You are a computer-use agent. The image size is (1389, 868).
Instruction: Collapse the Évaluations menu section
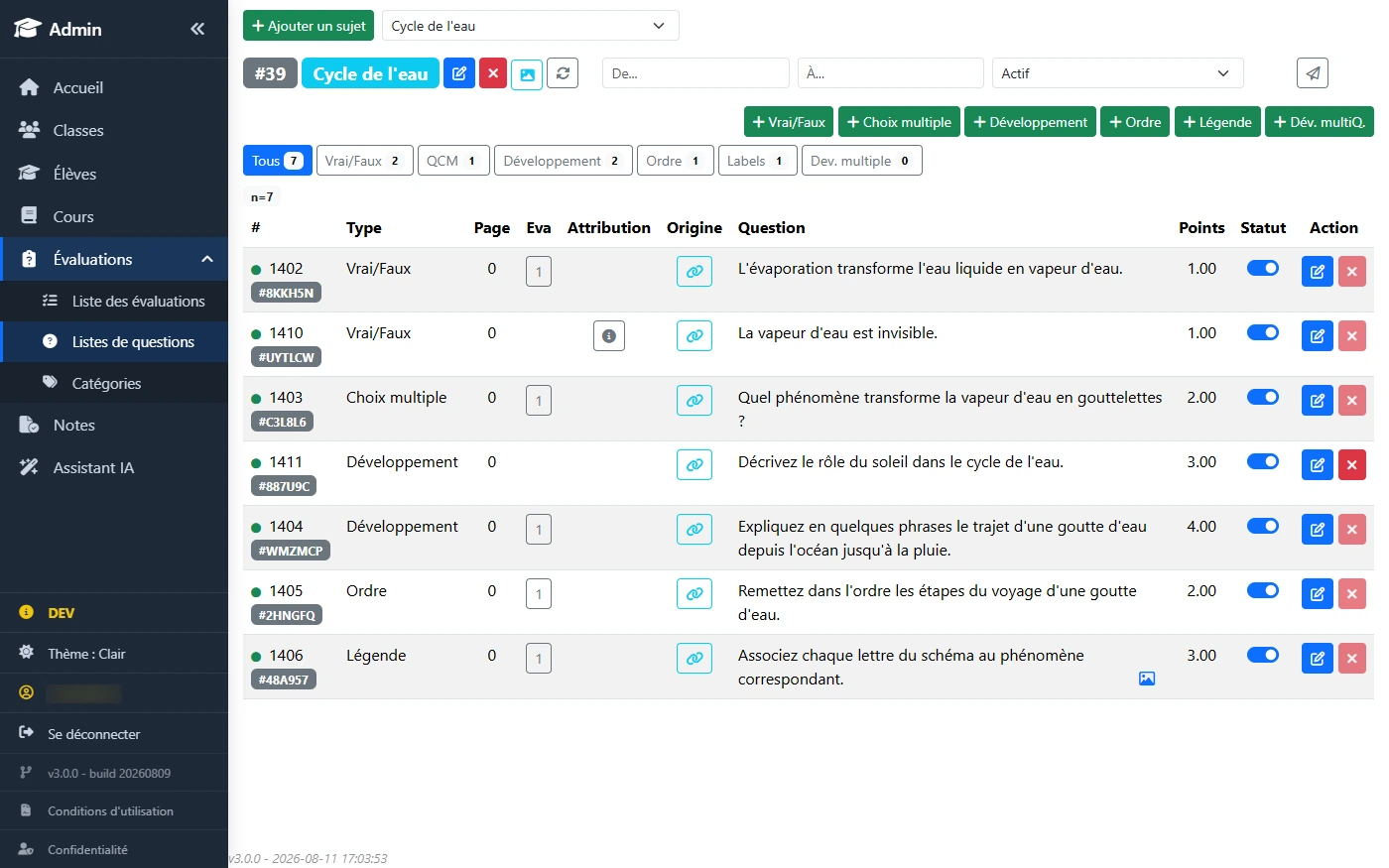tap(114, 259)
